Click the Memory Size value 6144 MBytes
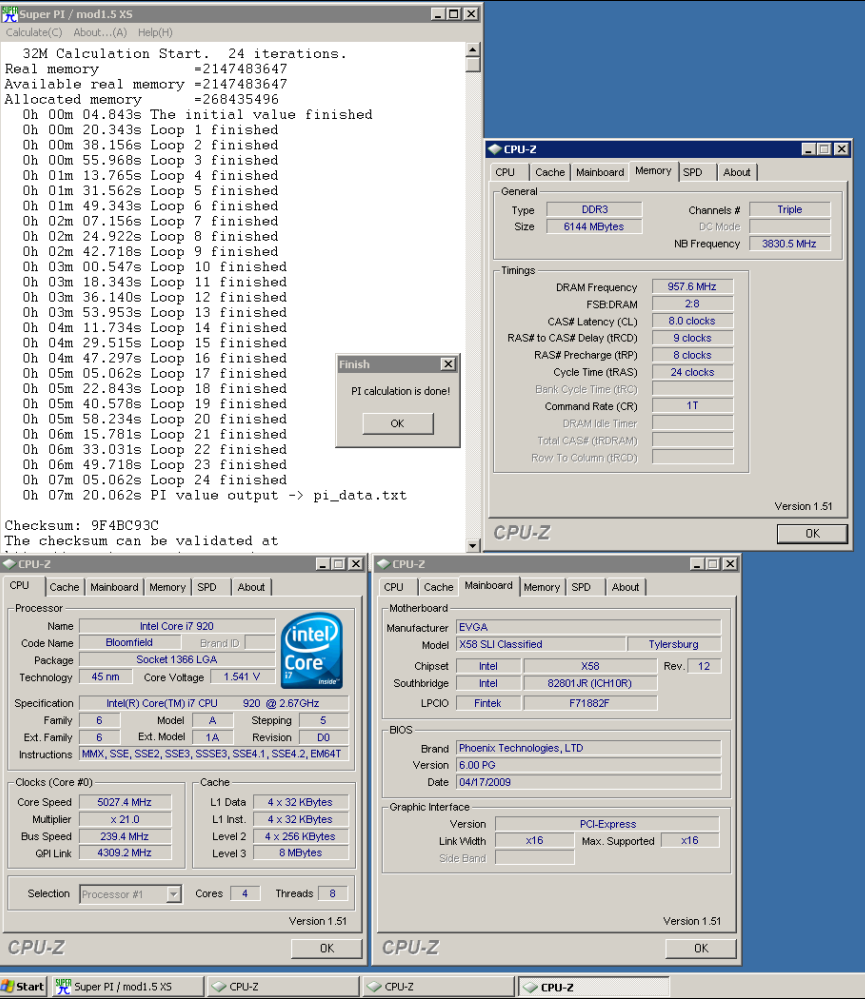This screenshot has height=999, width=865. [x=594, y=227]
